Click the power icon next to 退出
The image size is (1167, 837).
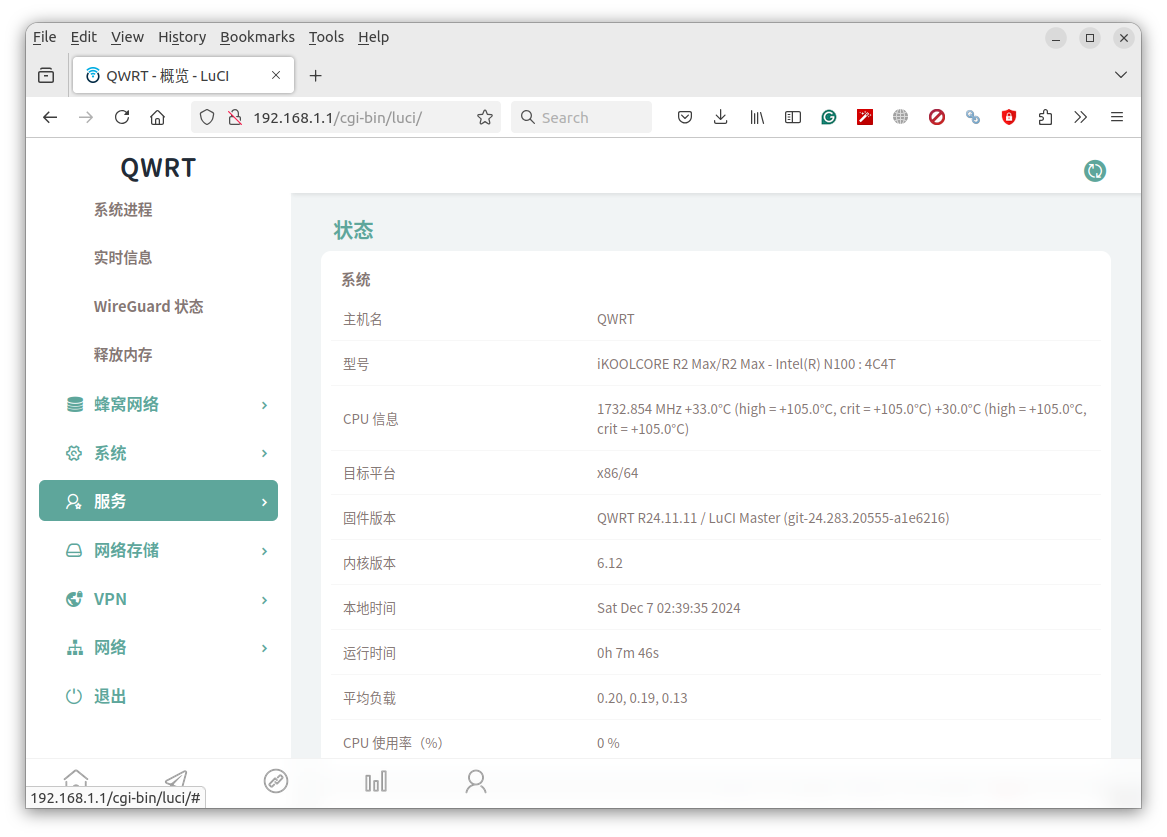[74, 696]
